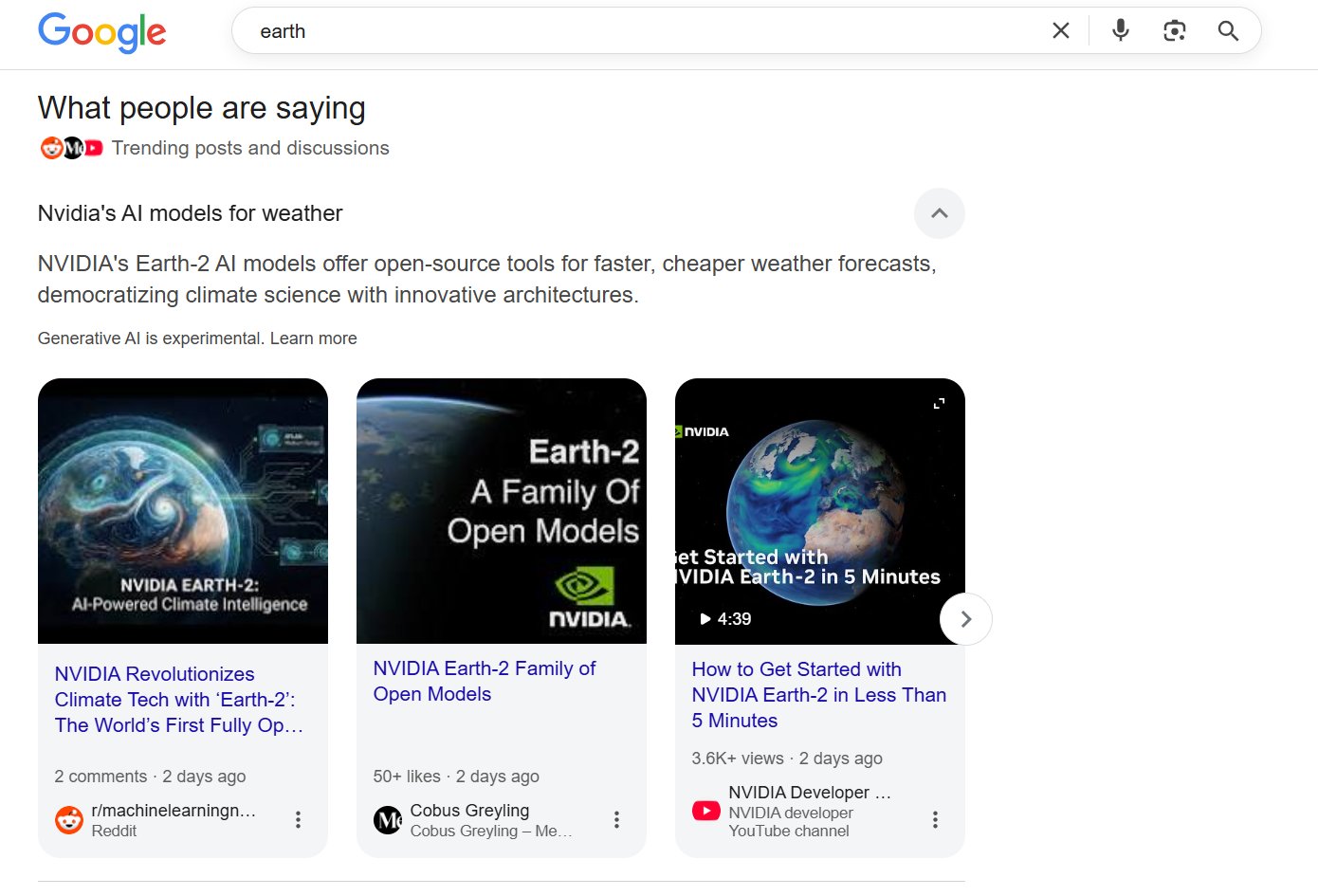Click the search magnifier icon
This screenshot has height=896, width=1318.
click(1228, 30)
